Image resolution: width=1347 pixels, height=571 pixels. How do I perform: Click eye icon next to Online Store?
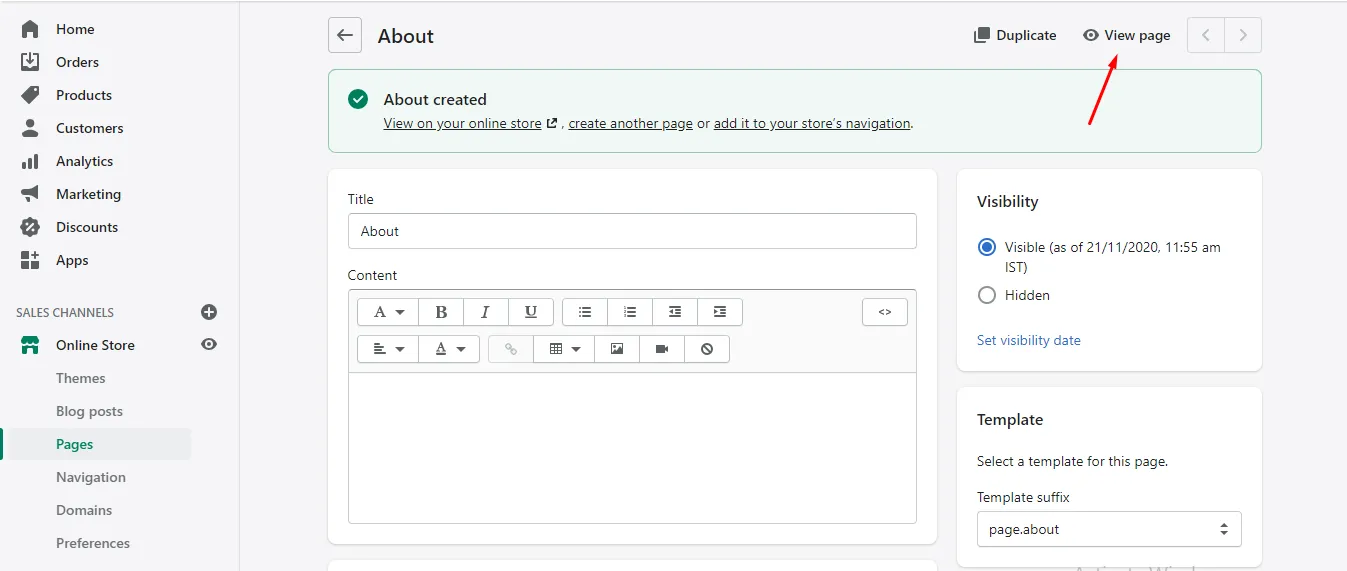(209, 344)
